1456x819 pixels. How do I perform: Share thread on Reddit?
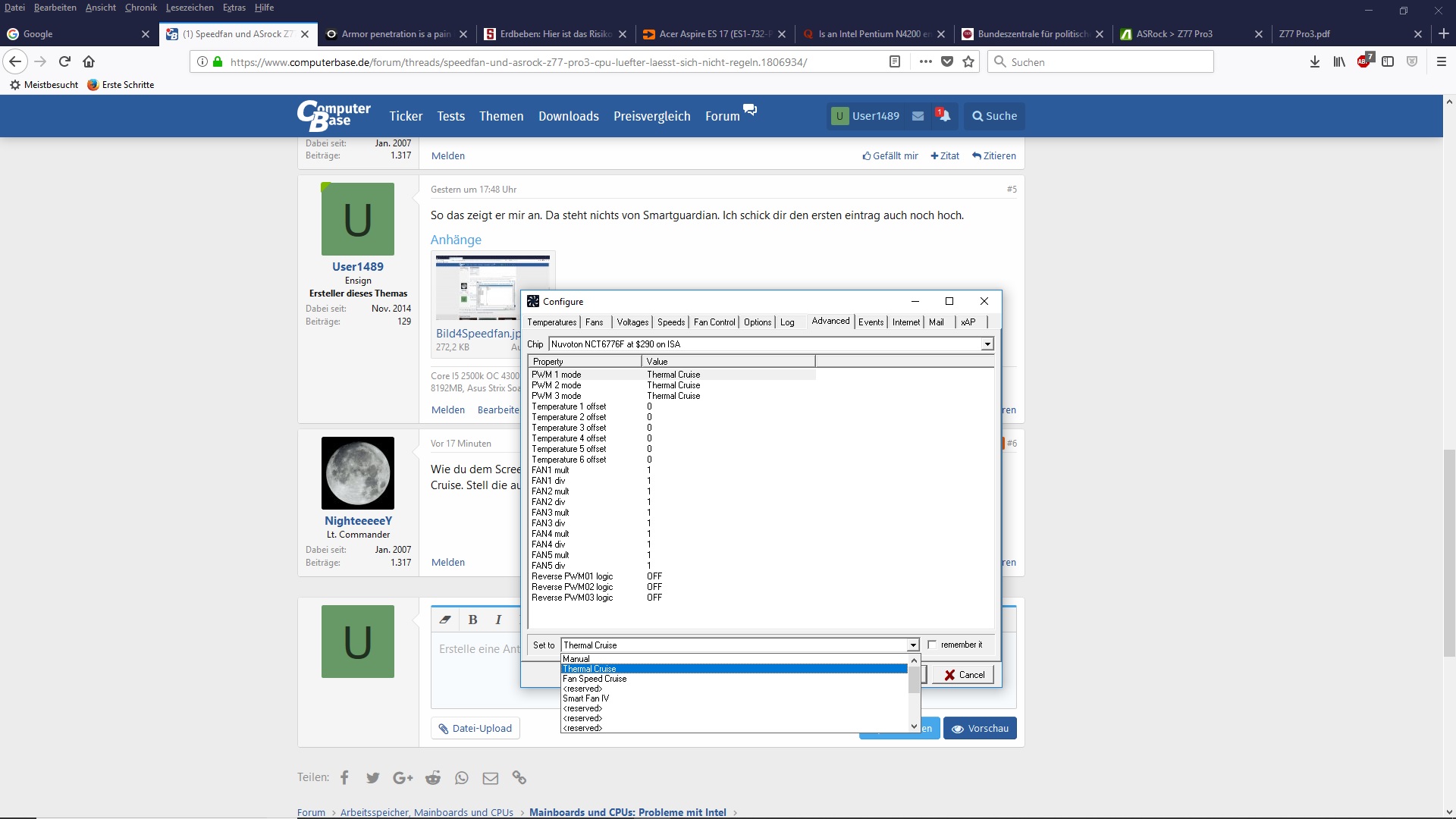433,778
